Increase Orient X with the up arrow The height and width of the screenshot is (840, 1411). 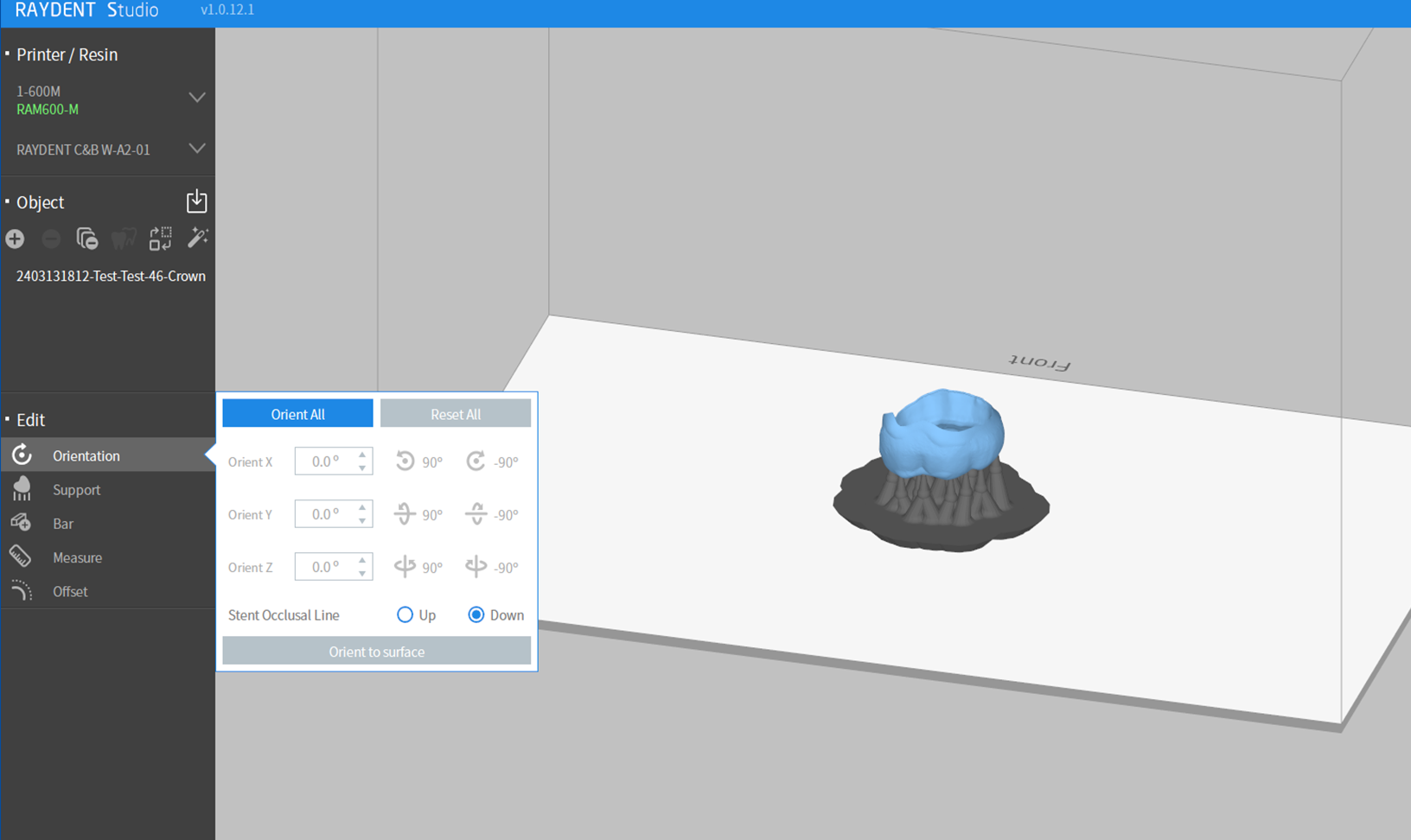tap(362, 455)
